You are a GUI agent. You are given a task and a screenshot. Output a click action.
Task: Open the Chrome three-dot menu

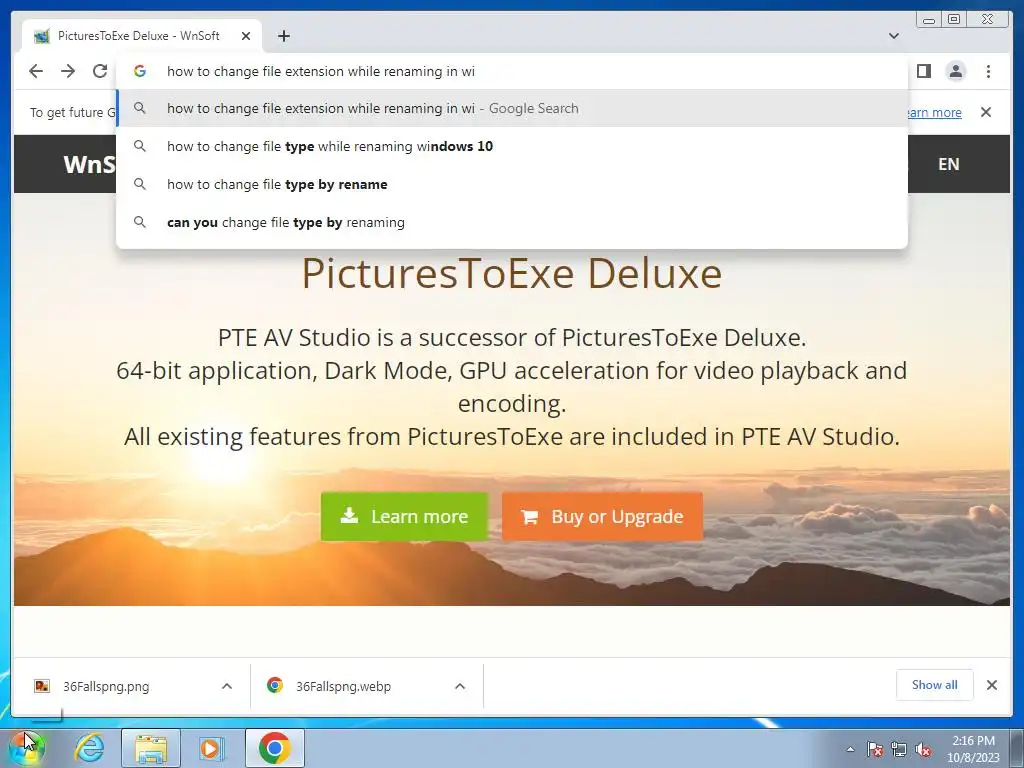989,71
